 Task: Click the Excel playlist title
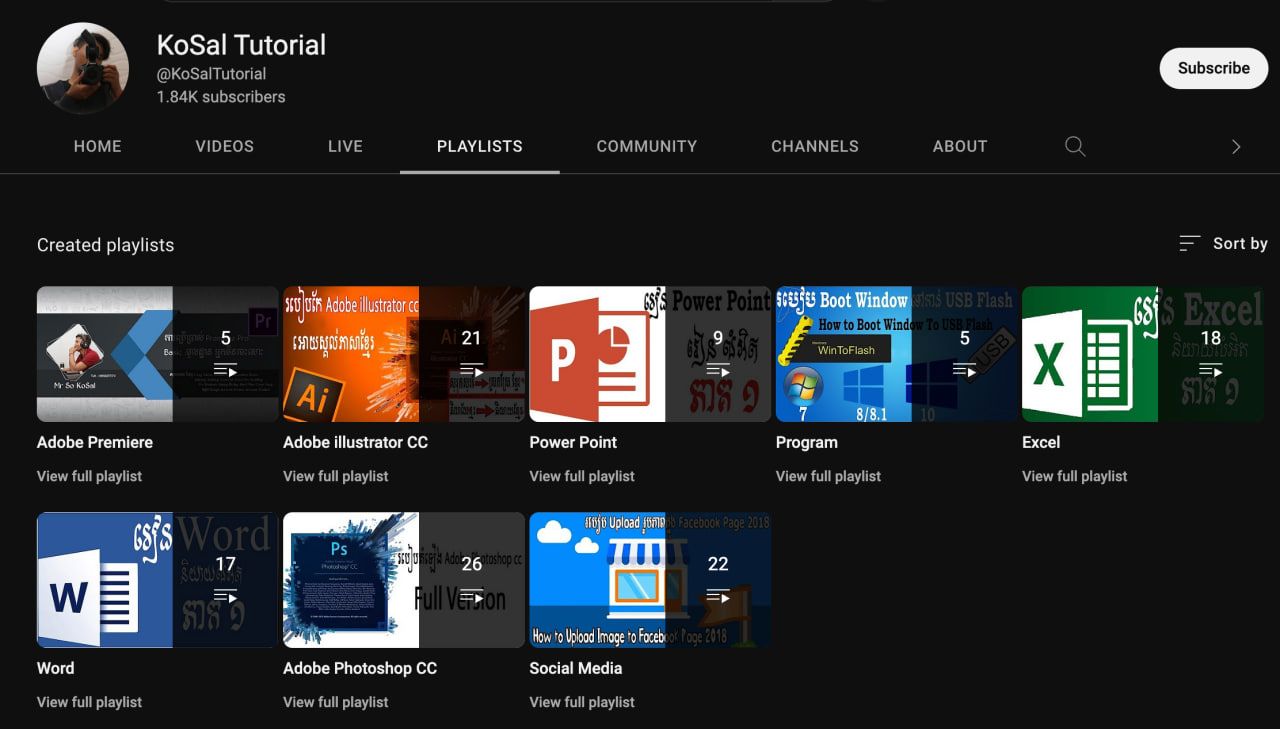(1041, 442)
